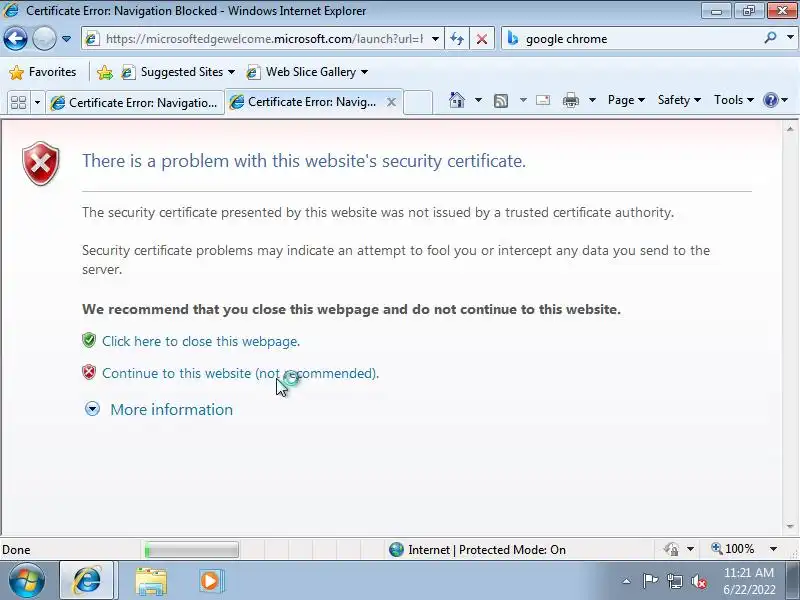Click the Done status bar text

pyautogui.click(x=16, y=550)
